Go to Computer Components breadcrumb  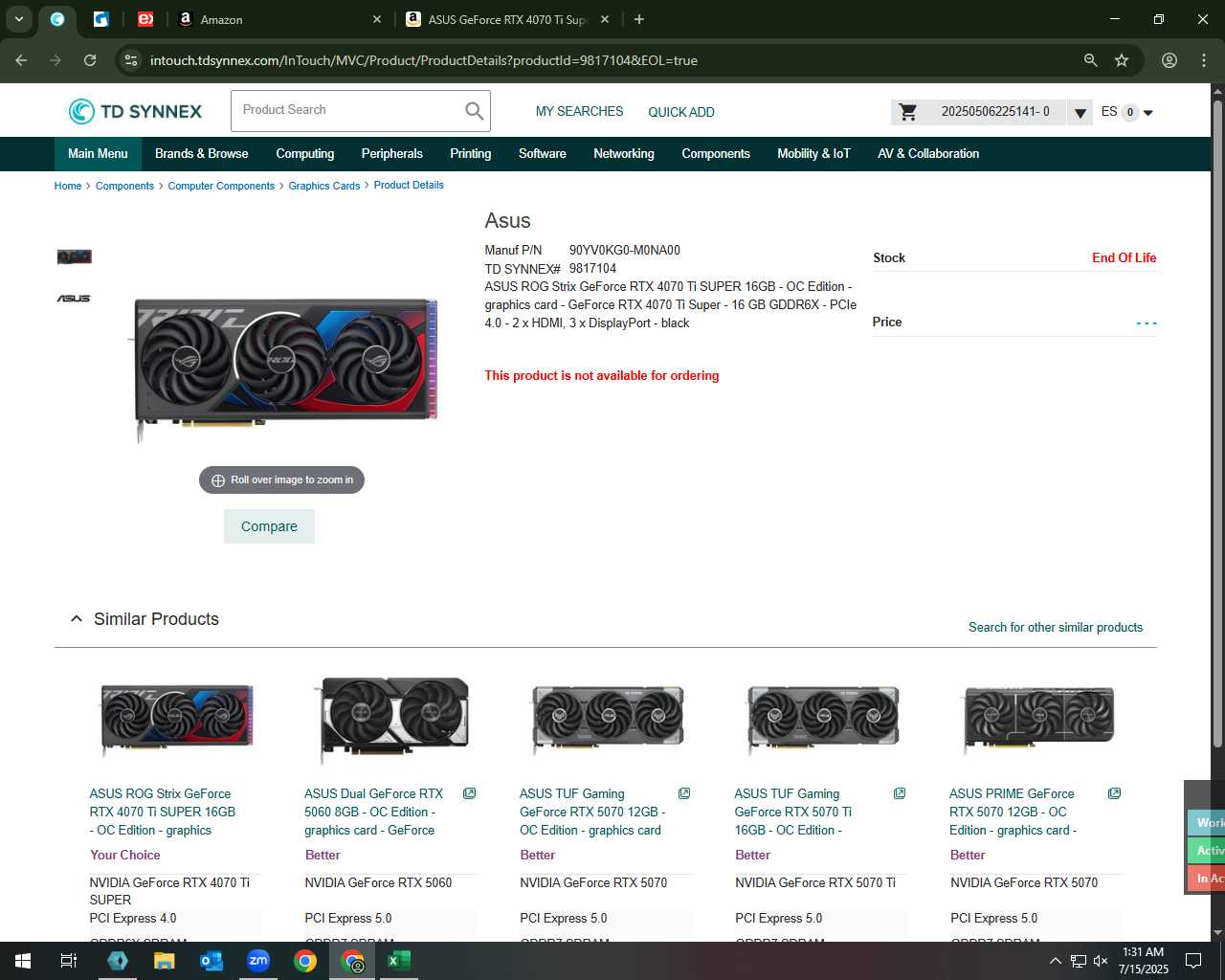coord(221,186)
